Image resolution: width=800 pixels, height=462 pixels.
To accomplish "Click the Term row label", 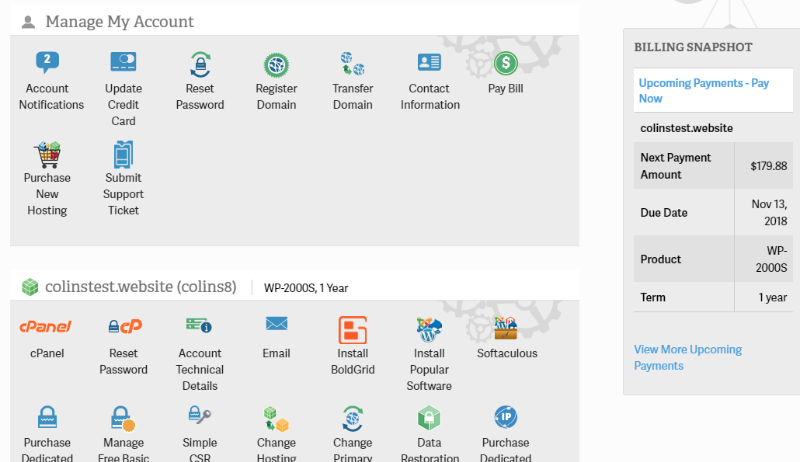I will [x=653, y=297].
